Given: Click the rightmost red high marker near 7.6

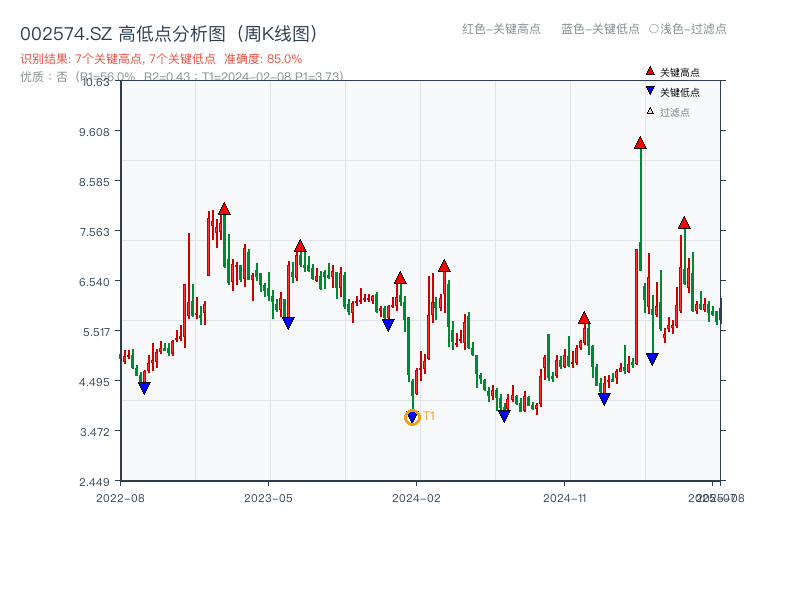Looking at the screenshot, I should coord(684,224).
